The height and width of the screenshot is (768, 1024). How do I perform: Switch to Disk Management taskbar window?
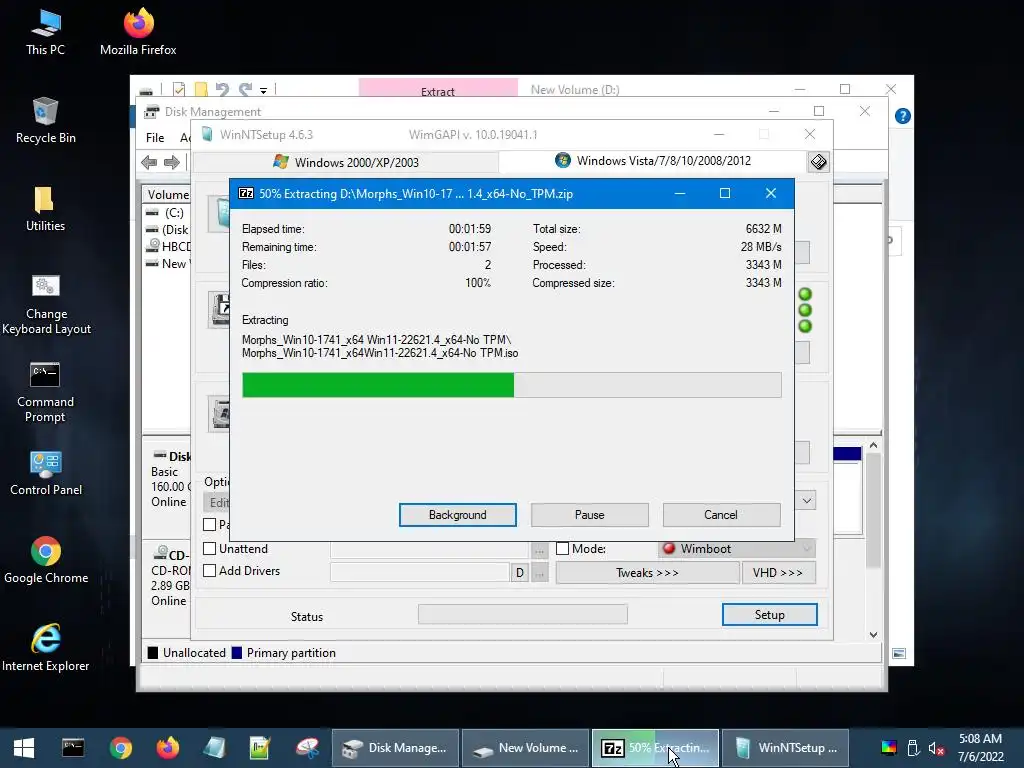pyautogui.click(x=395, y=748)
